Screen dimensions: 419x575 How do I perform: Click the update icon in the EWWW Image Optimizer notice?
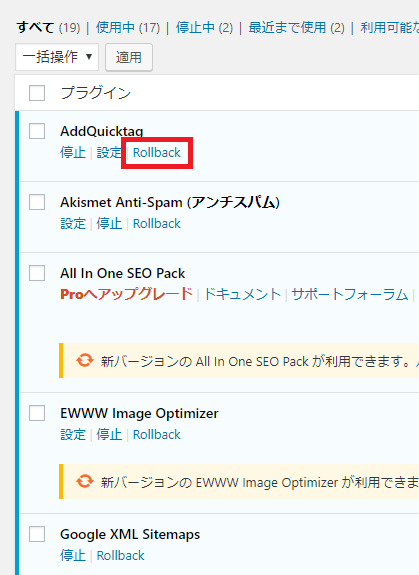[85, 481]
